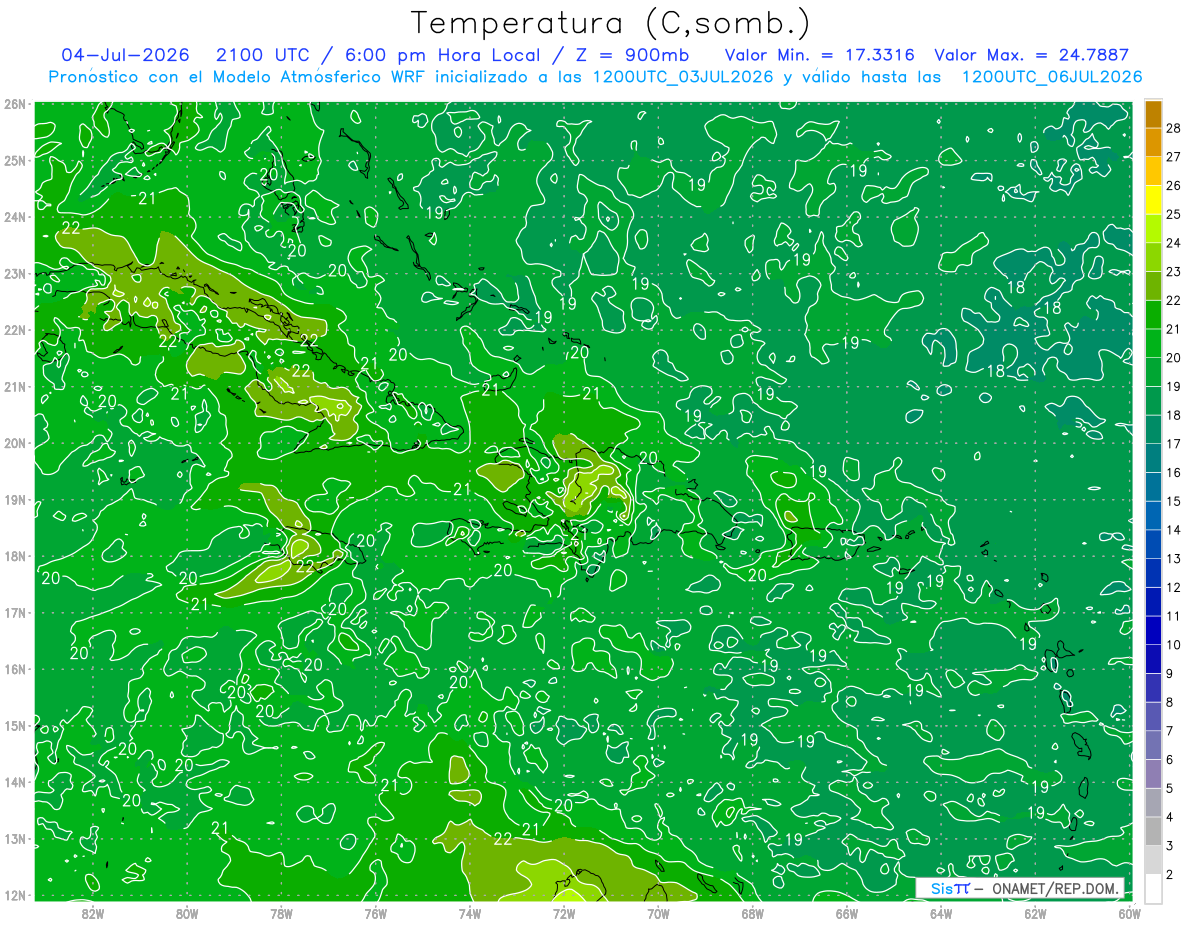Image resolution: width=1200 pixels, height=927 pixels.
Task: Click the longitude axis label "72W"
Action: coord(564,913)
